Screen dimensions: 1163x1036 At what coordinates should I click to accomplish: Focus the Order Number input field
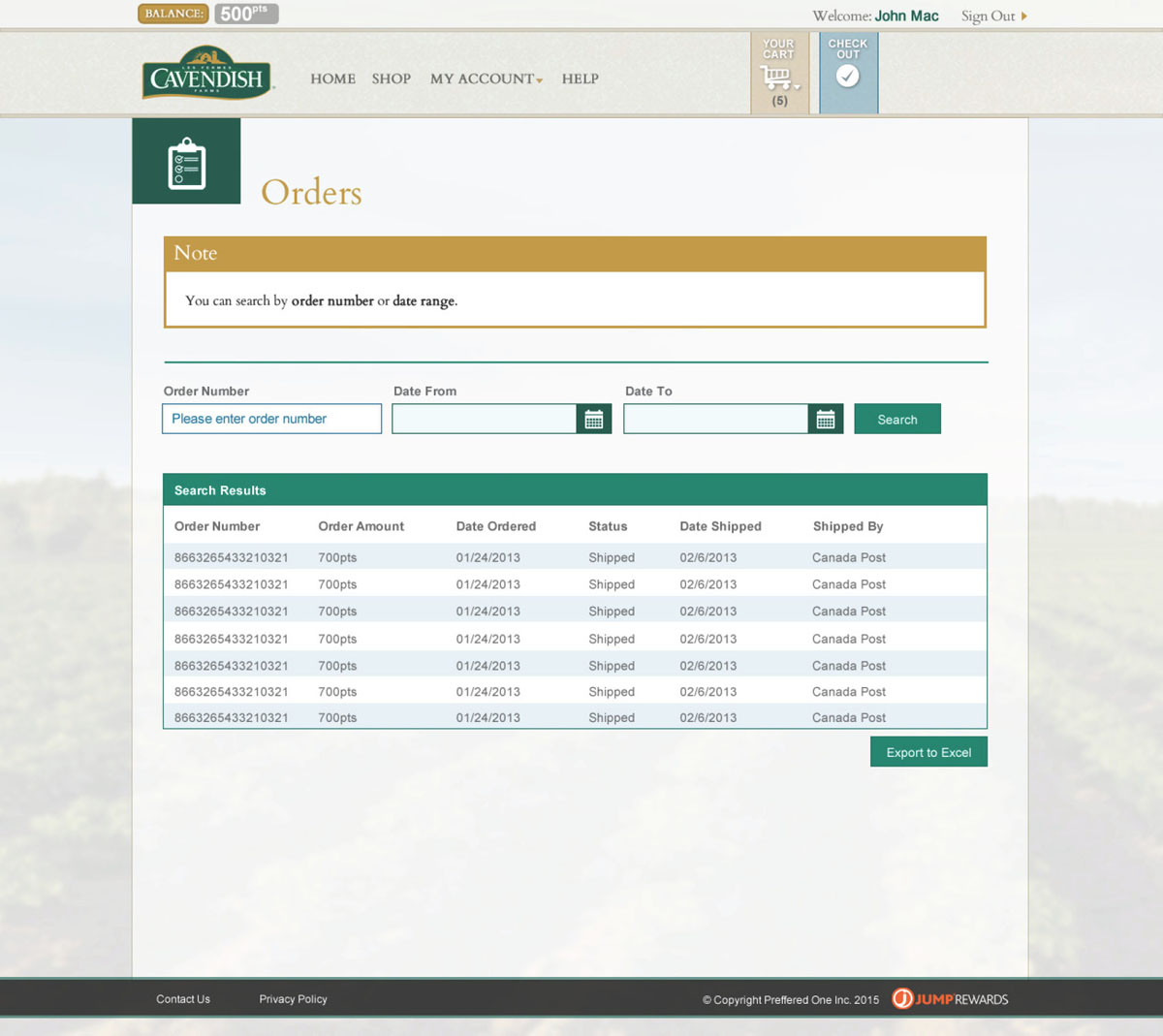(x=271, y=419)
